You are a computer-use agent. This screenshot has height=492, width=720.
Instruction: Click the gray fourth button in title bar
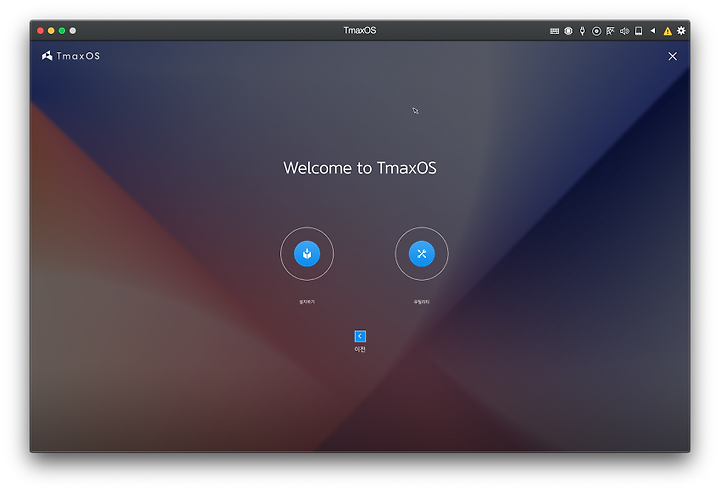coord(73,31)
